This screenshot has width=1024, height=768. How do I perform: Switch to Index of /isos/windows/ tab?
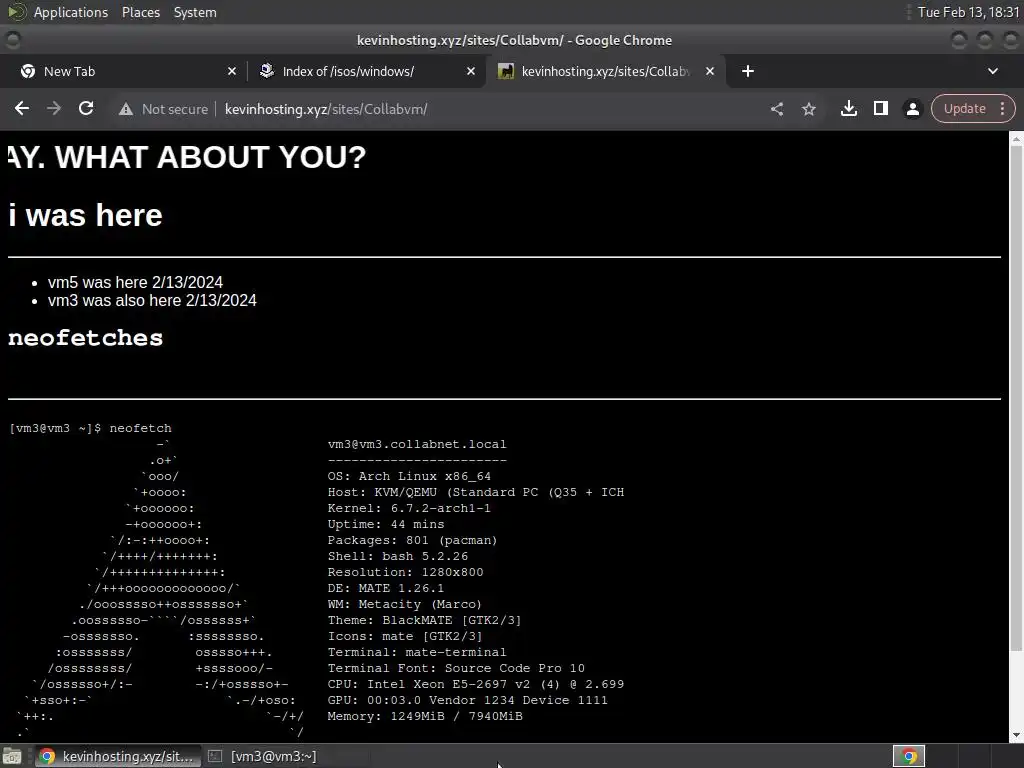click(363, 71)
